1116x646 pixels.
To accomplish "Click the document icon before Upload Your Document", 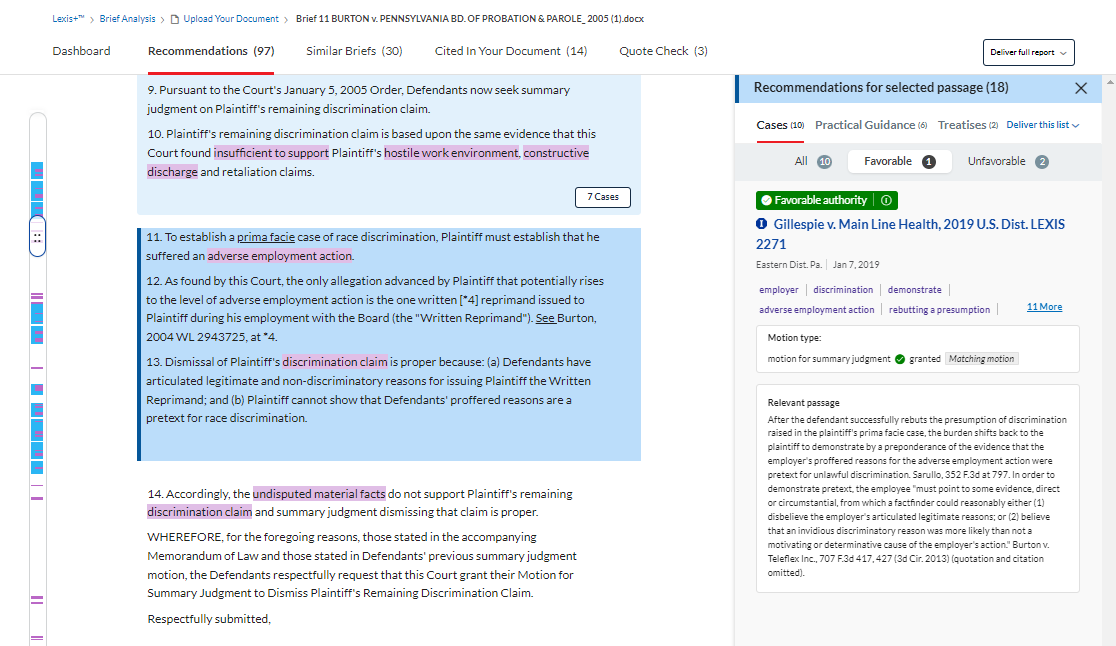I will [175, 19].
